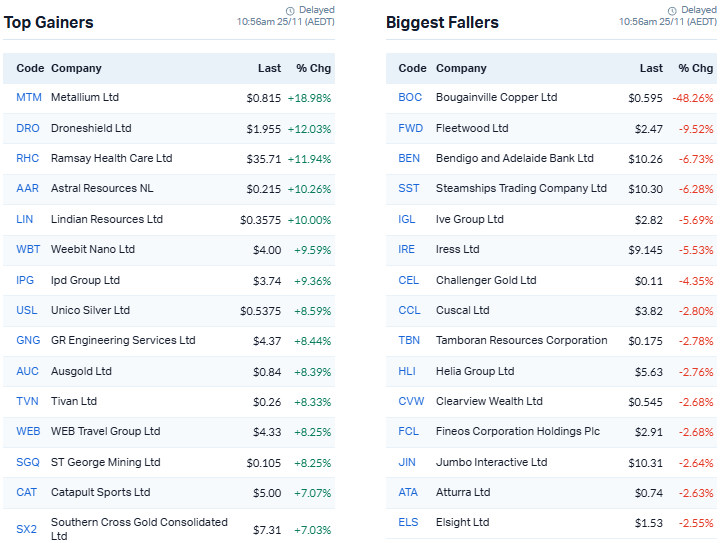Image resolution: width=725 pixels, height=543 pixels.
Task: Click the -9.52% change value
Action: pos(696,129)
